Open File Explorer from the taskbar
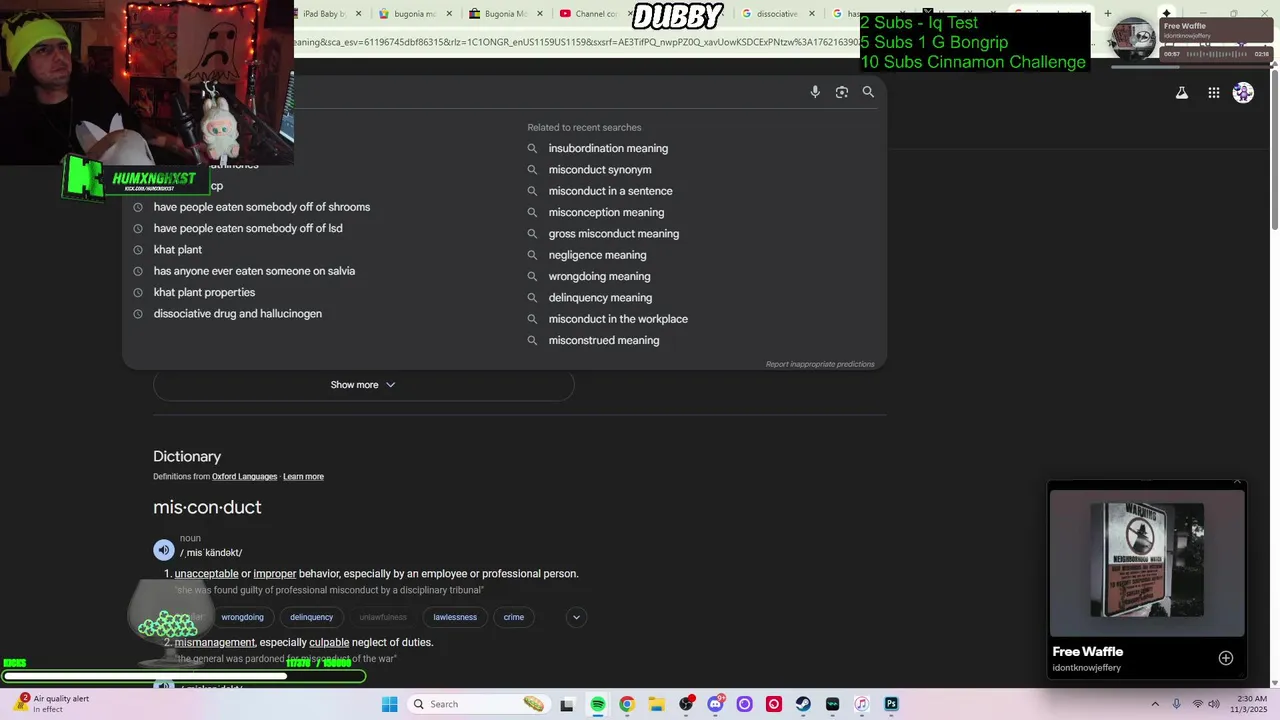Image resolution: width=1280 pixels, height=720 pixels. pos(656,704)
